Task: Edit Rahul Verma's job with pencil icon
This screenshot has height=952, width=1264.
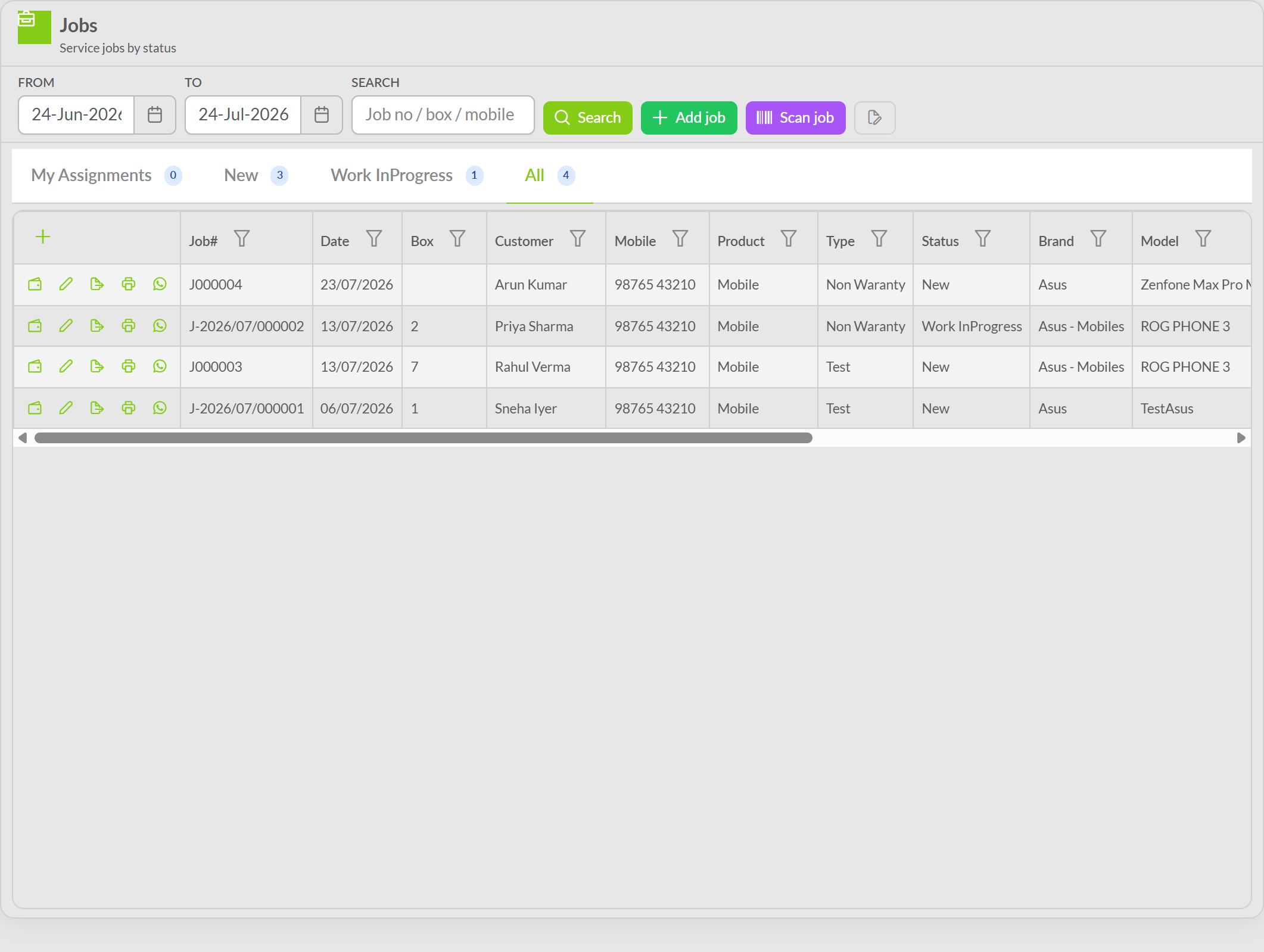Action: click(66, 366)
